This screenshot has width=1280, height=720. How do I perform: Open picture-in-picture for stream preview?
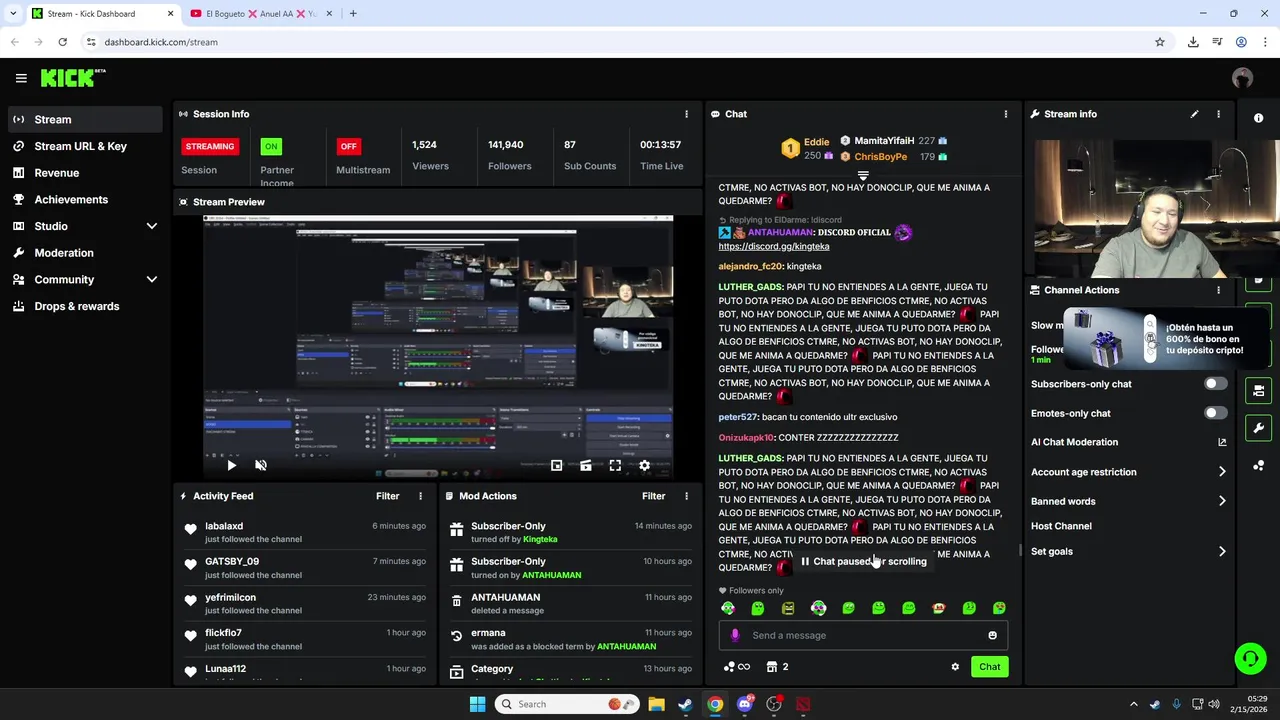point(557,465)
